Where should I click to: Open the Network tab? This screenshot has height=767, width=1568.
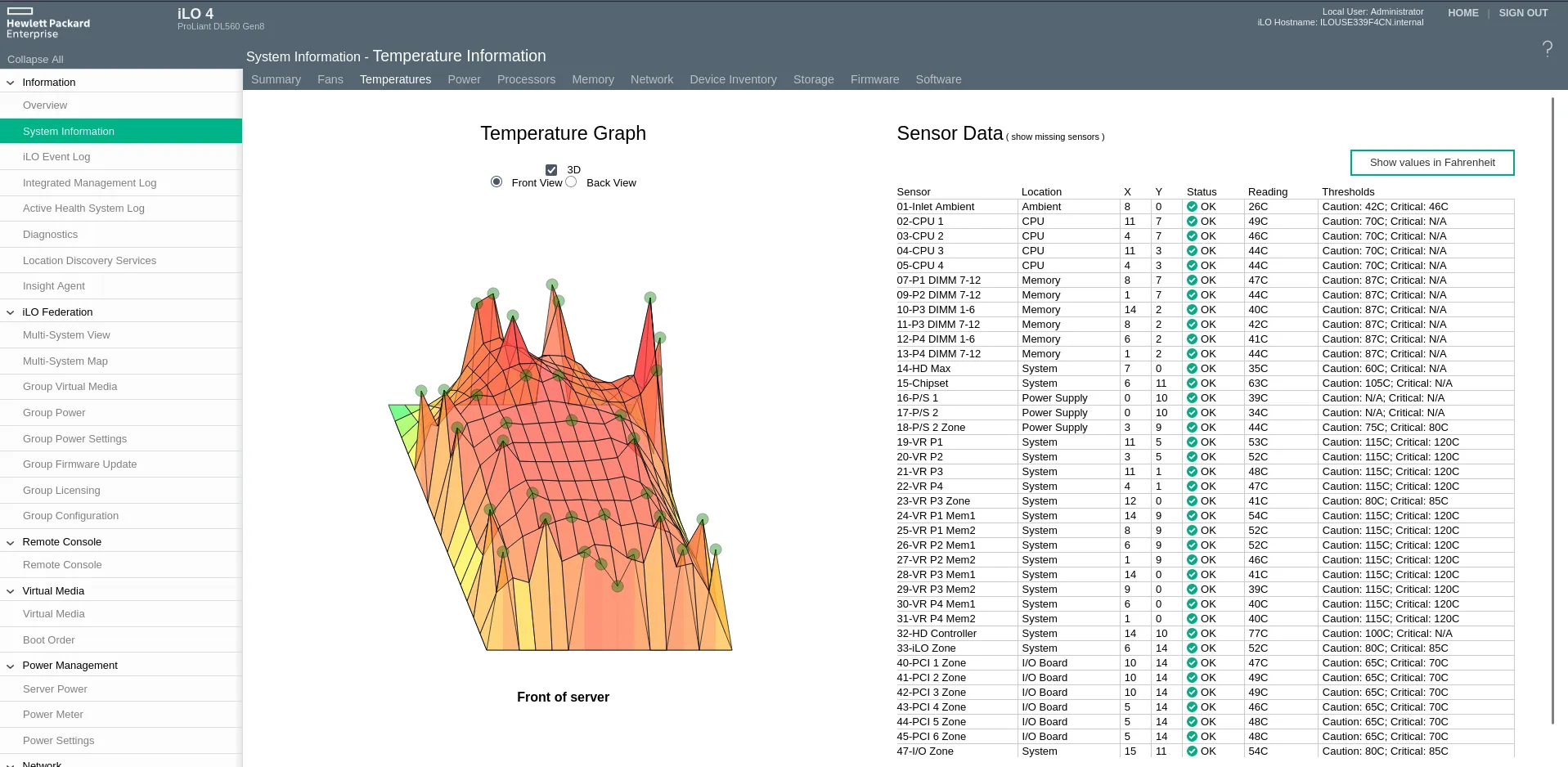pos(652,79)
